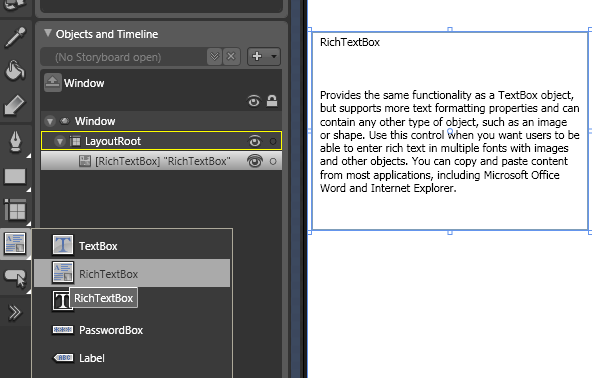Choose the TextBlock T icon in flyout
The height and width of the screenshot is (378, 592).
pos(61,301)
